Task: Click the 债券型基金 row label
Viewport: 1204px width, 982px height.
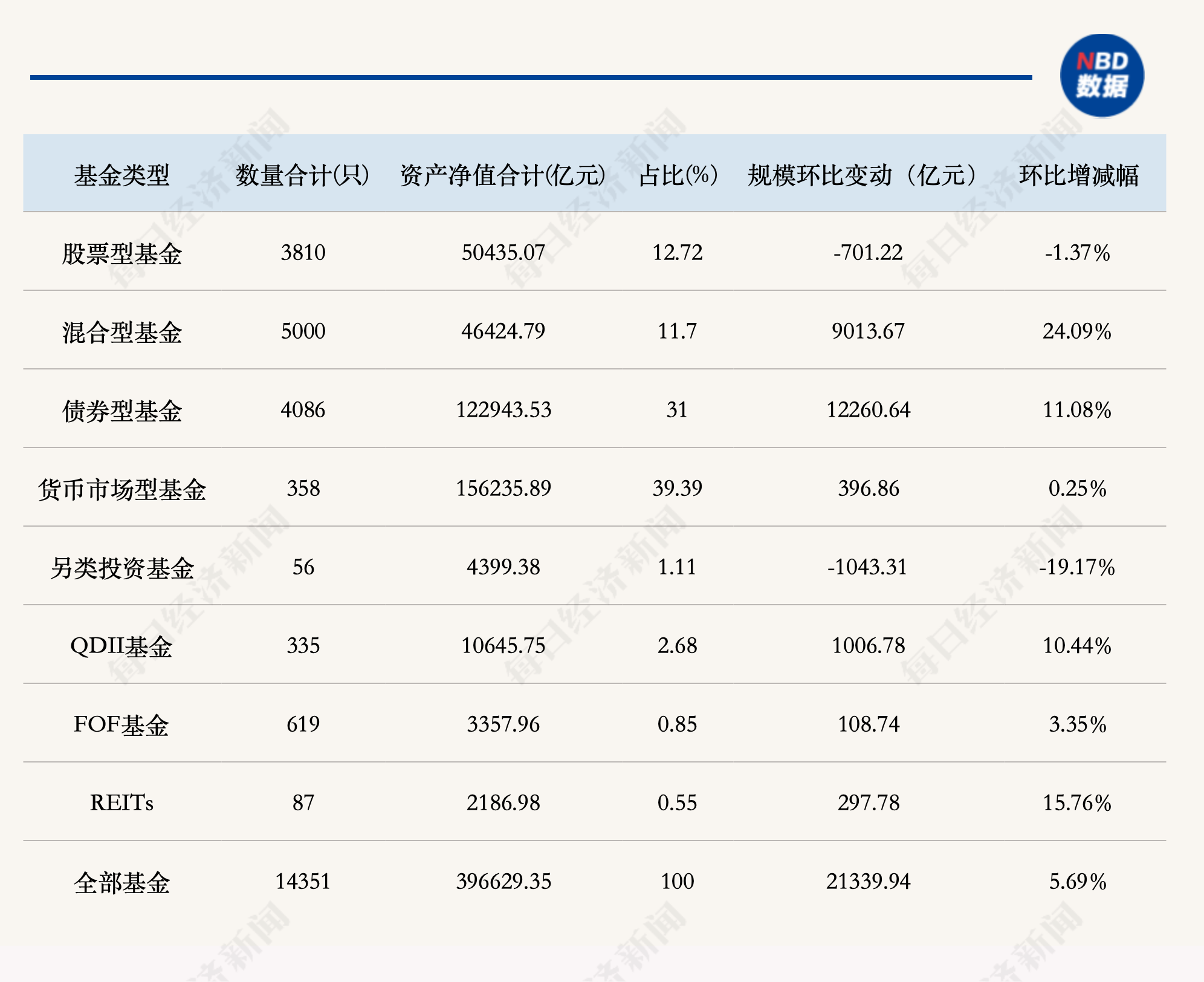Action: 122,411
